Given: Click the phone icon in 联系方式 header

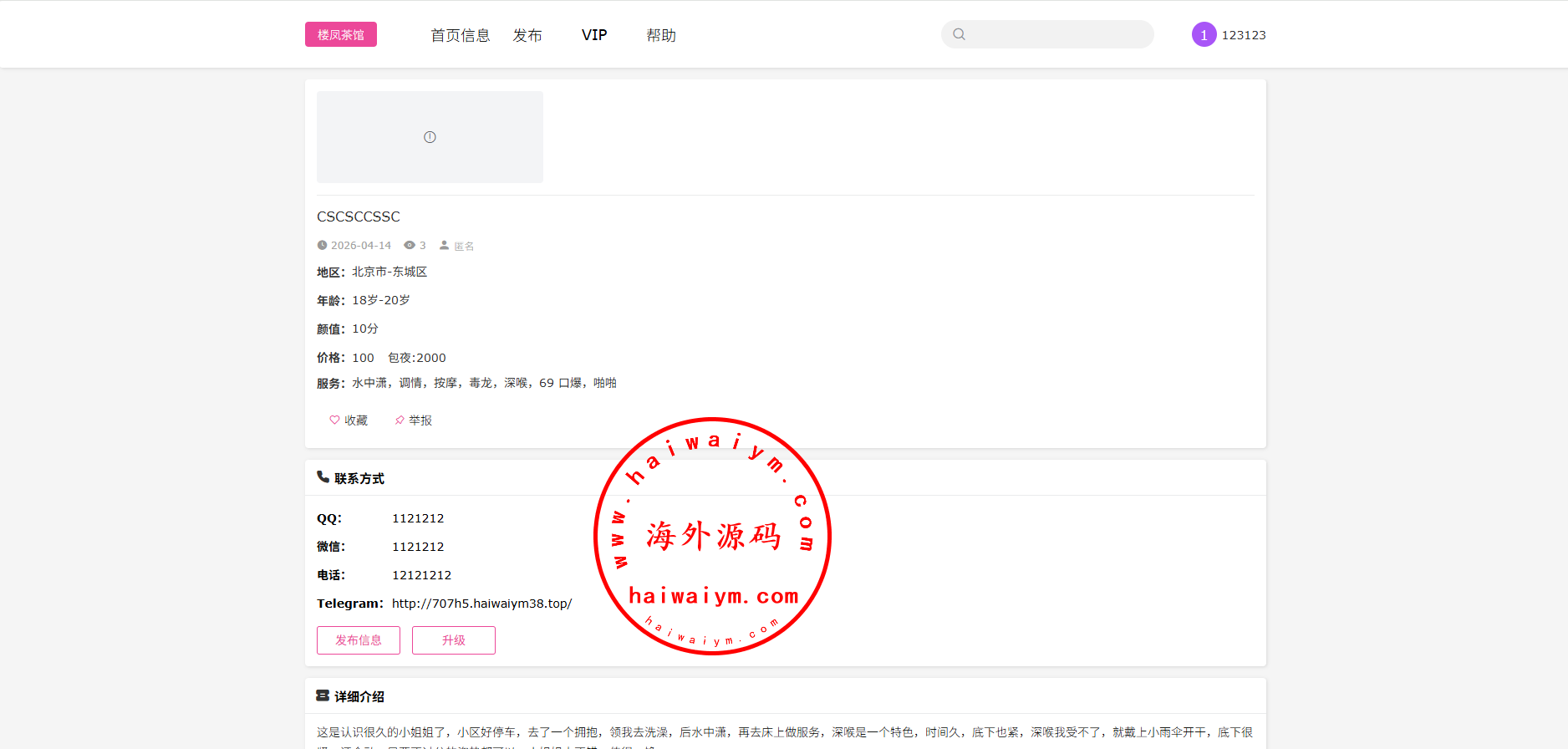Looking at the screenshot, I should click(x=323, y=477).
